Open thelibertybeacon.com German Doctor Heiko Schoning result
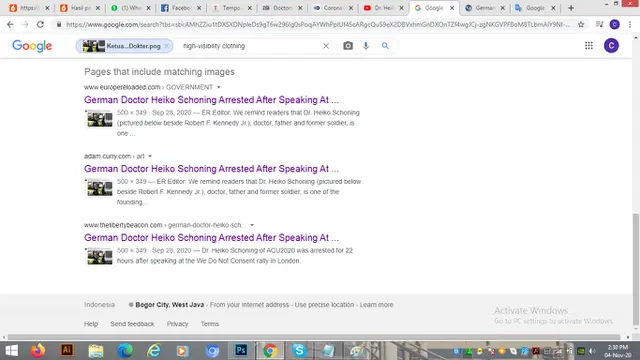Image resolution: width=640 pixels, height=360 pixels. (x=211, y=238)
